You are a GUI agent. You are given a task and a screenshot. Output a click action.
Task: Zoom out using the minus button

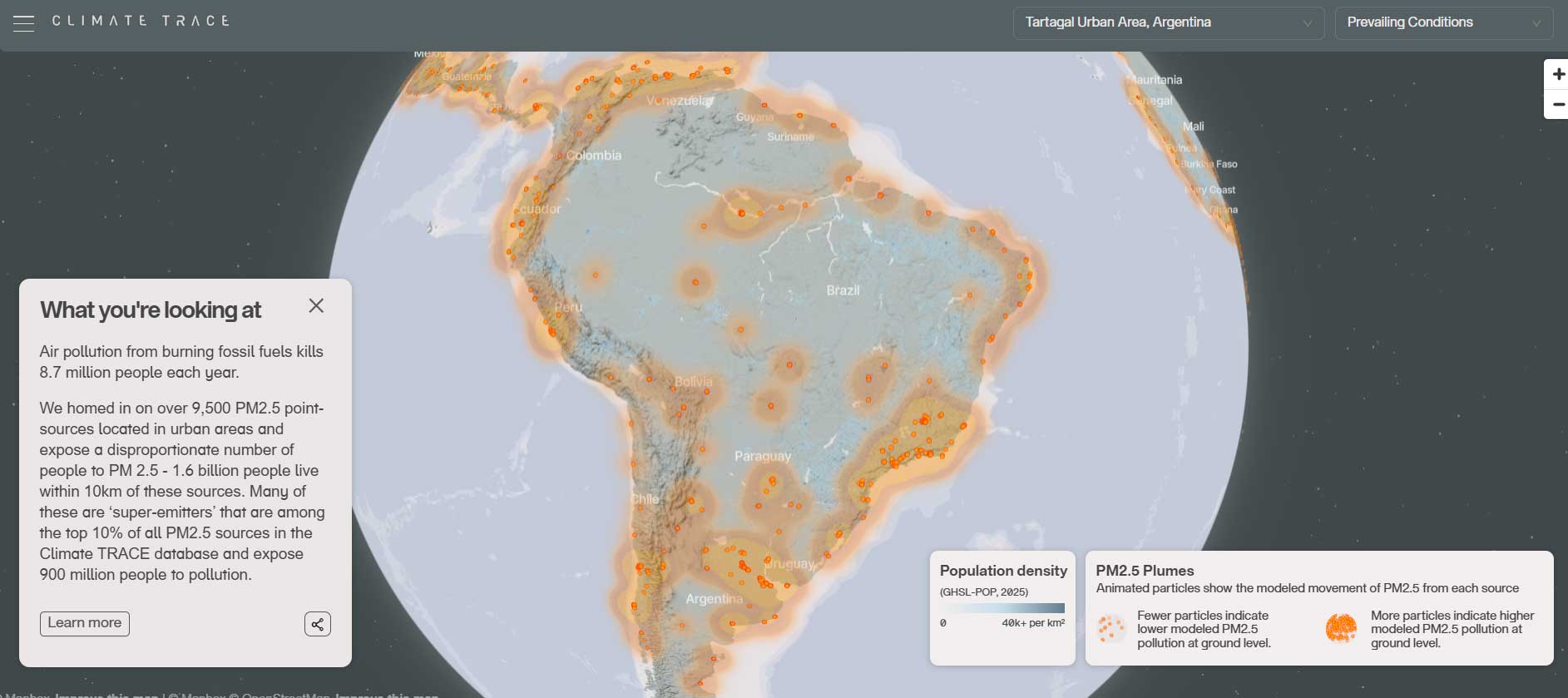(1557, 105)
